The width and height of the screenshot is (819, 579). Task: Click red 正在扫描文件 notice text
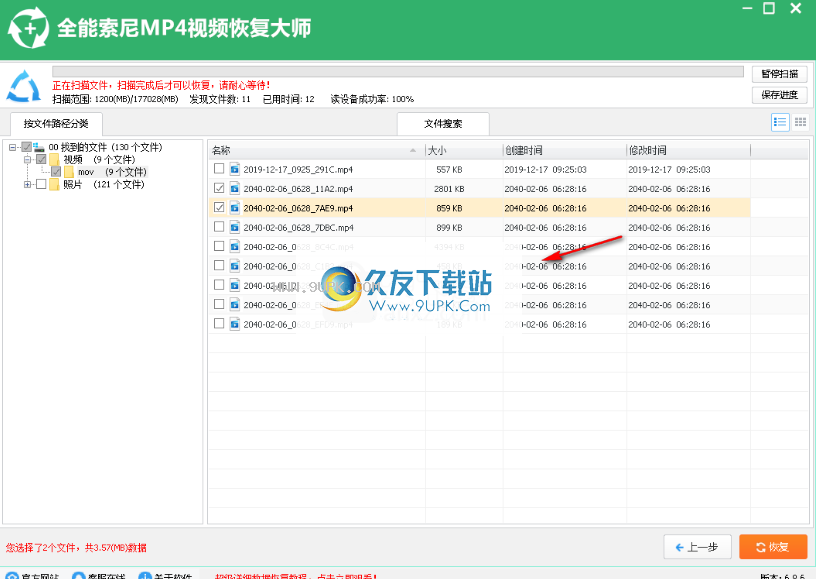(161, 85)
